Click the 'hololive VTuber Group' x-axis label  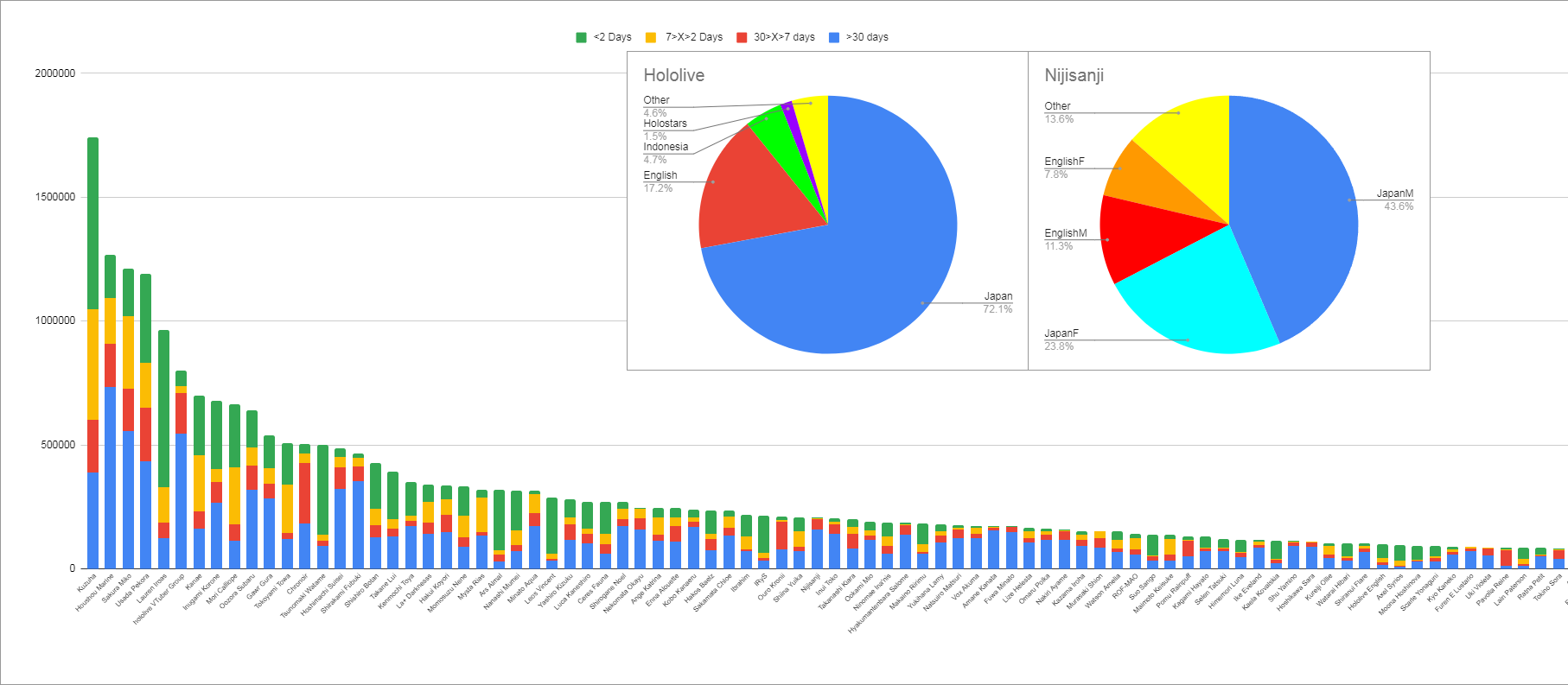coord(159,599)
